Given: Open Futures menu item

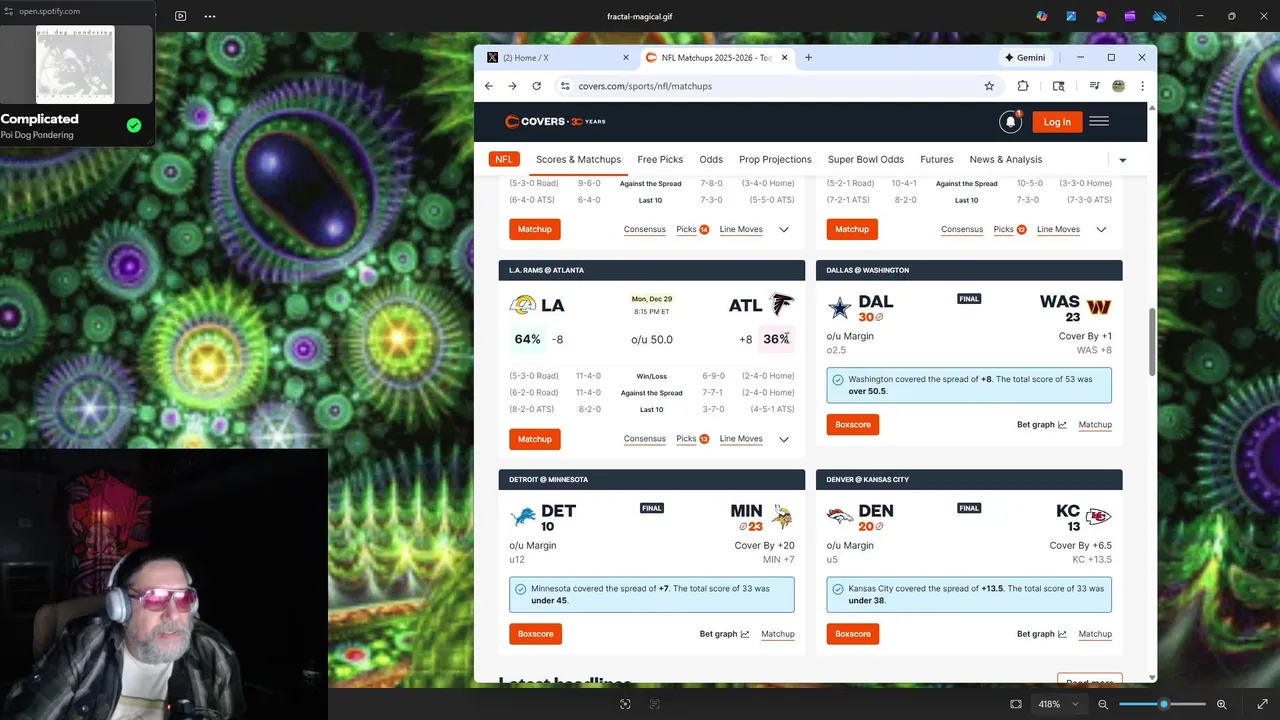Looking at the screenshot, I should pyautogui.click(x=937, y=159).
